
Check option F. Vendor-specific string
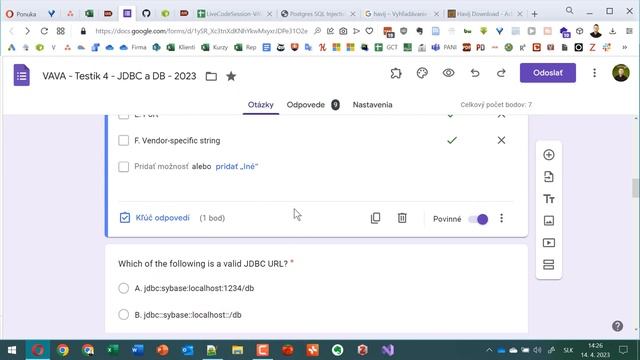pyautogui.click(x=123, y=140)
